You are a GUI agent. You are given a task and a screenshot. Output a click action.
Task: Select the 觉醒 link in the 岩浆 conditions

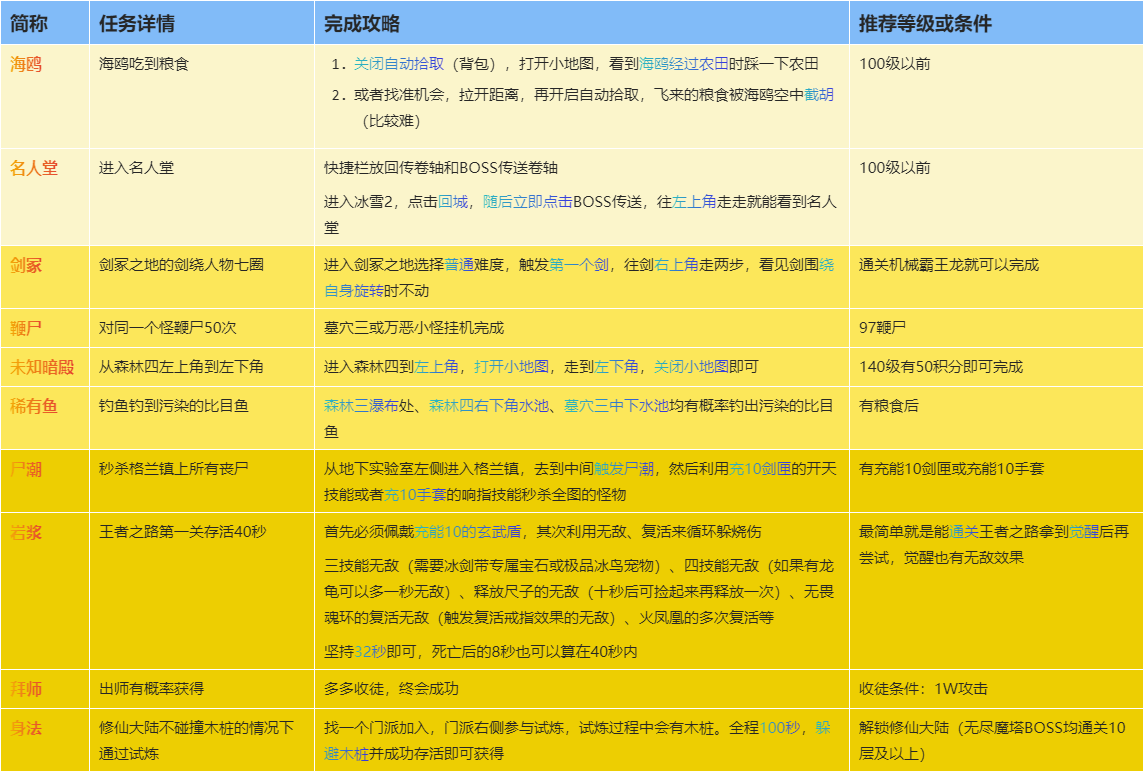(1083, 532)
